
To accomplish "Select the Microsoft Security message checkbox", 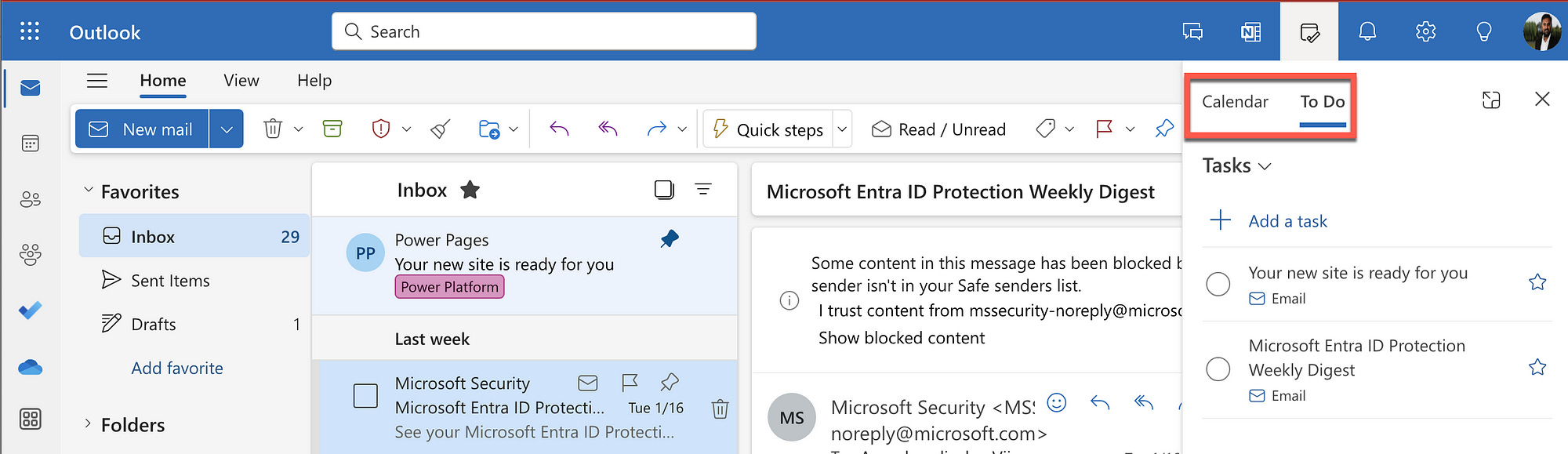I will 365,396.
